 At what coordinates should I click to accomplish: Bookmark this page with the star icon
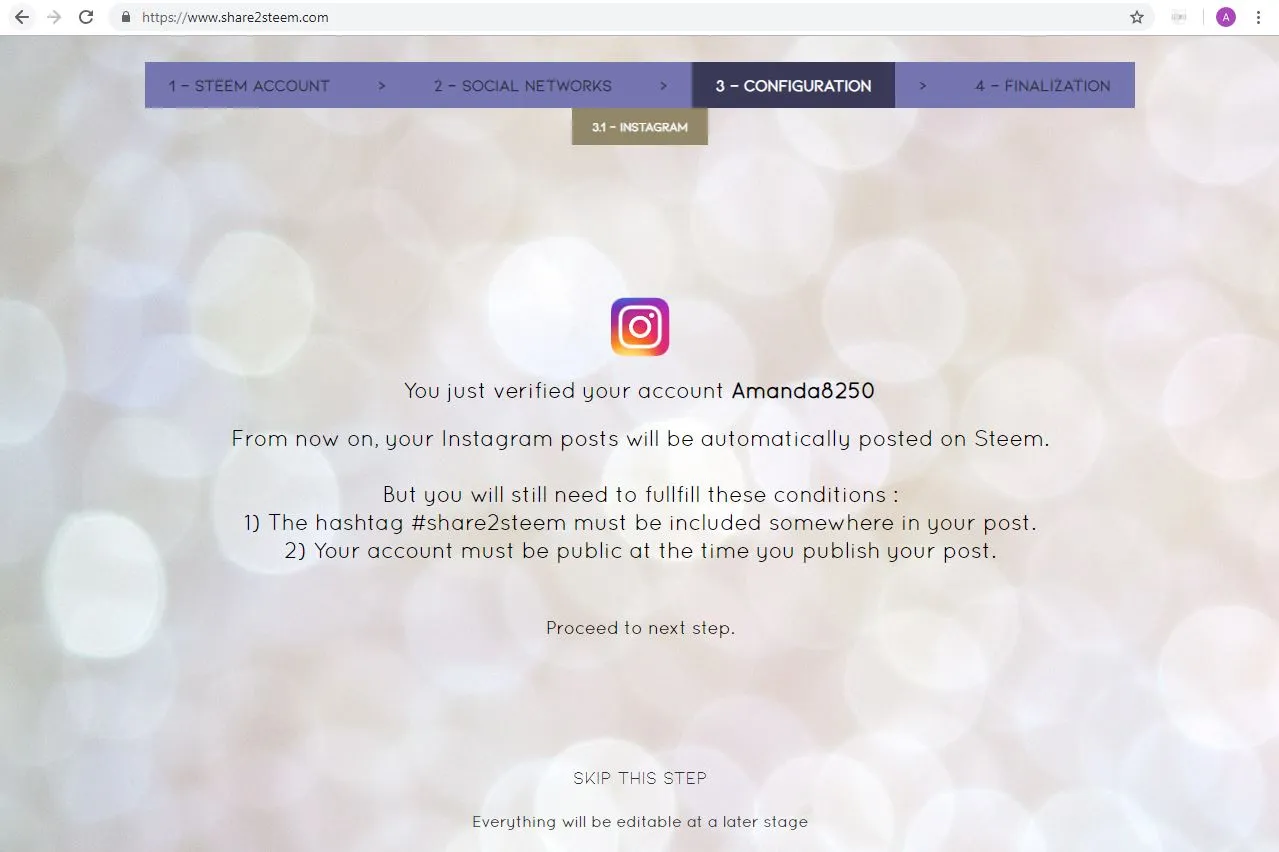coord(1136,17)
